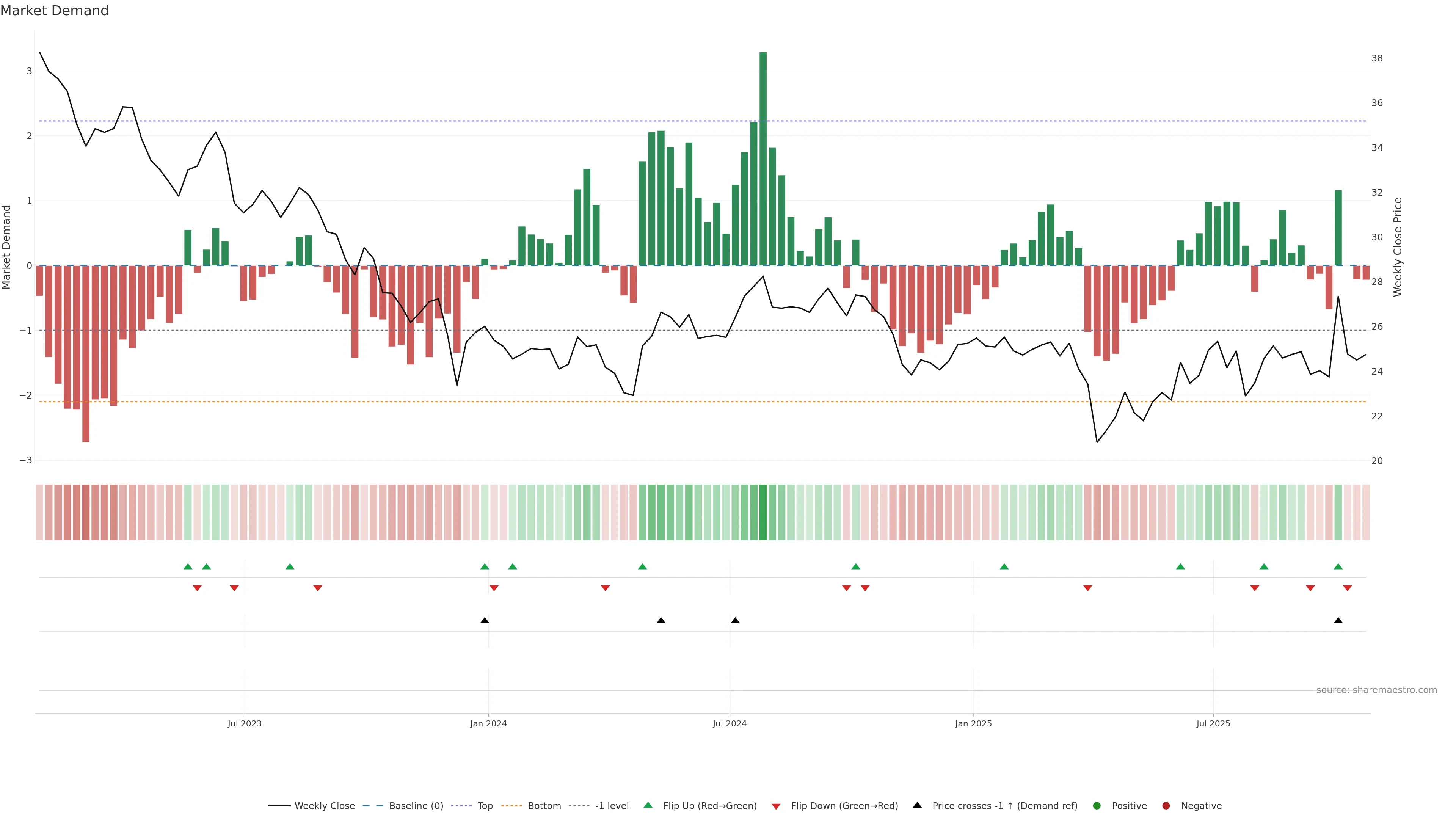Screen dimensions: 1456x819
Task: Click the rightmost black price-cross triangle marker
Action: [1338, 621]
